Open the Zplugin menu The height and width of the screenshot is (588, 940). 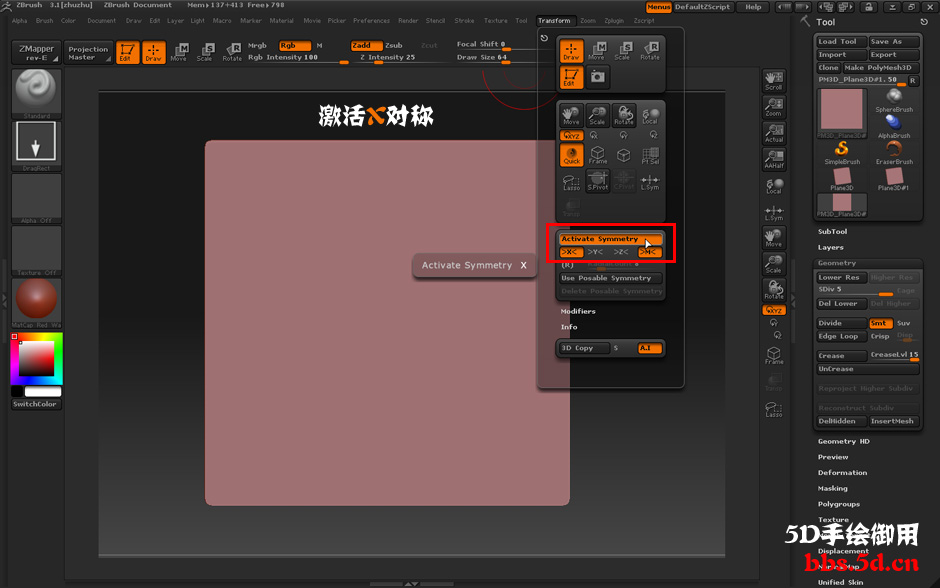[614, 20]
